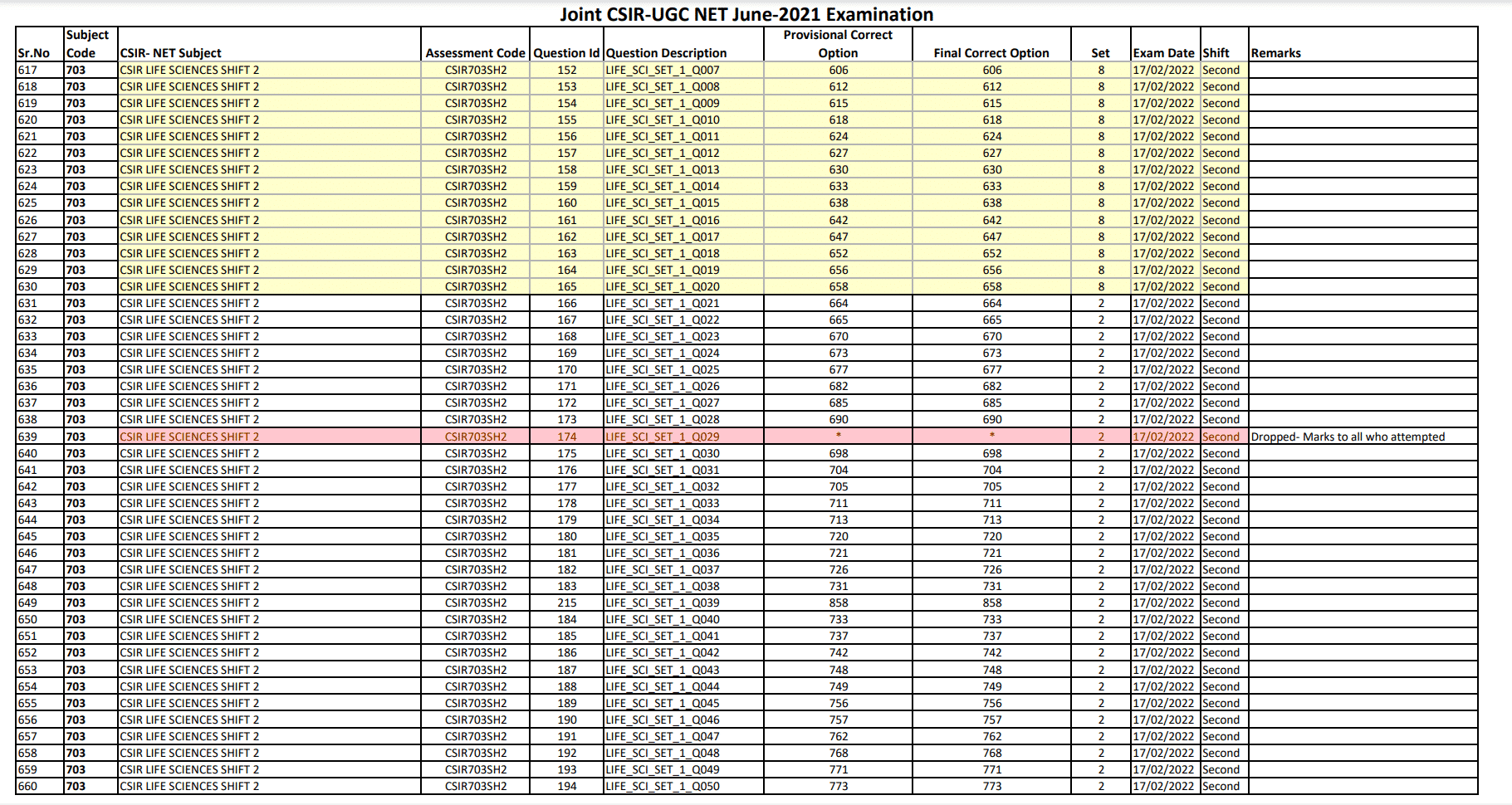1512x805 pixels.
Task: Click the document title 'Joint CSIR-UGC NET June-2021 Examination'
Action: tap(746, 14)
